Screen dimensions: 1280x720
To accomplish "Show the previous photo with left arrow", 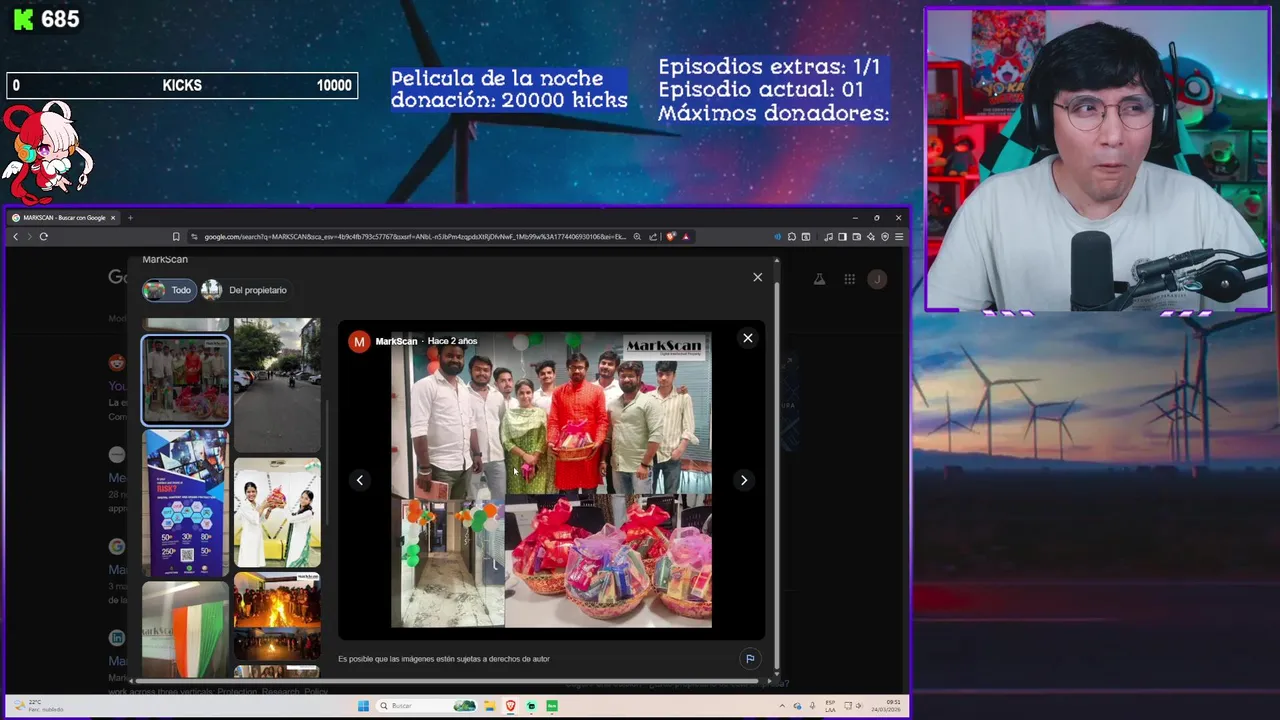I will point(360,480).
